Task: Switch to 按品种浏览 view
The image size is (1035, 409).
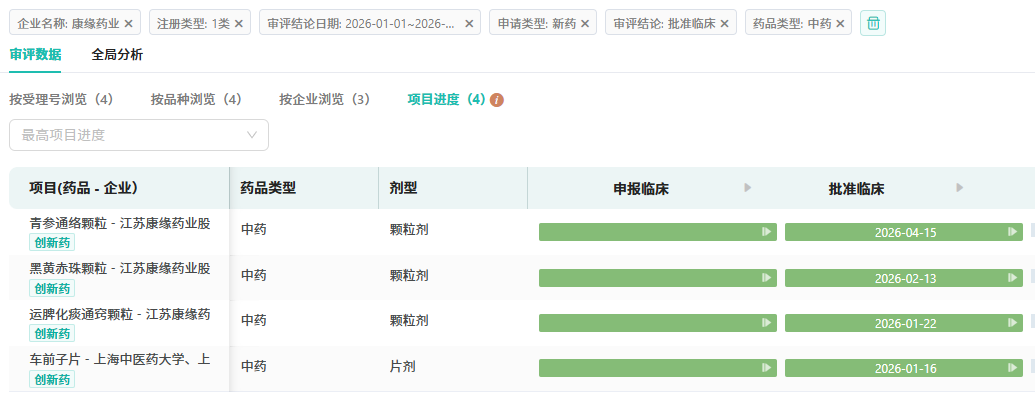Action: coord(196,100)
